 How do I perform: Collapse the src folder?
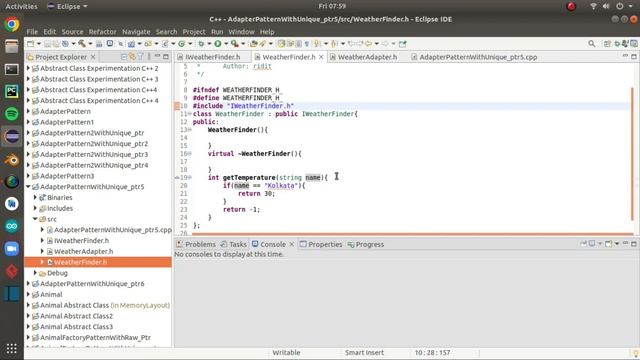(x=35, y=219)
